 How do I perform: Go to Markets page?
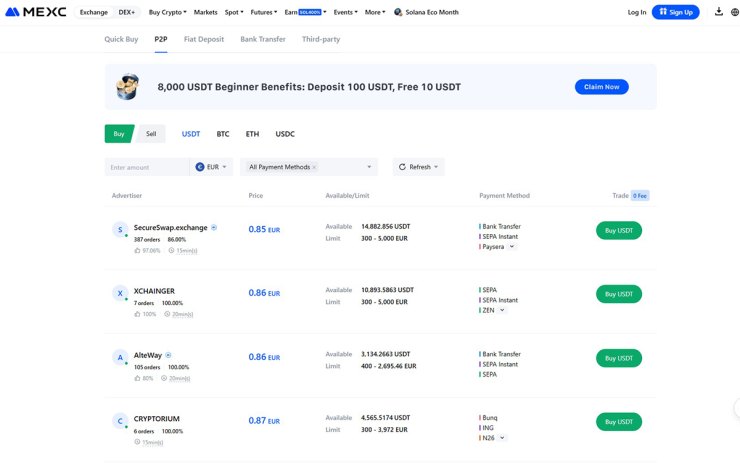[205, 12]
